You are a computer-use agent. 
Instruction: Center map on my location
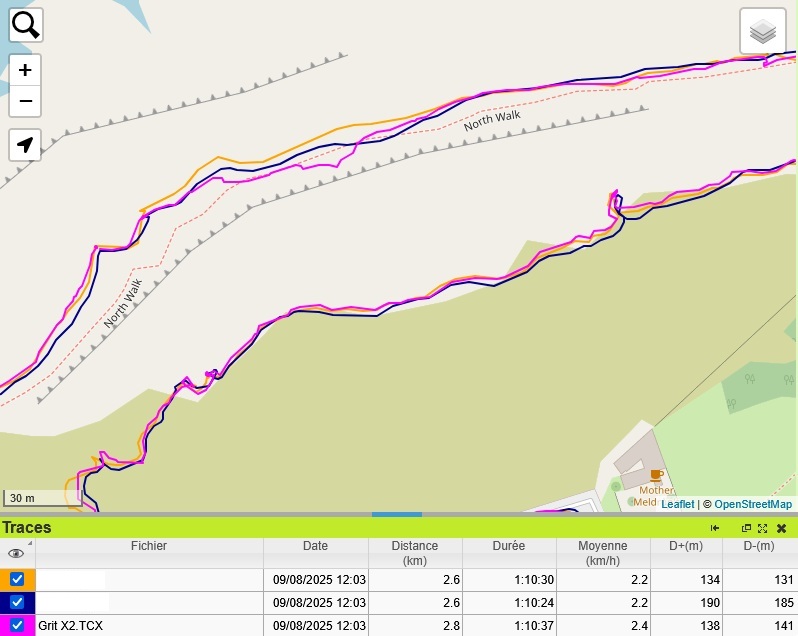pyautogui.click(x=25, y=145)
